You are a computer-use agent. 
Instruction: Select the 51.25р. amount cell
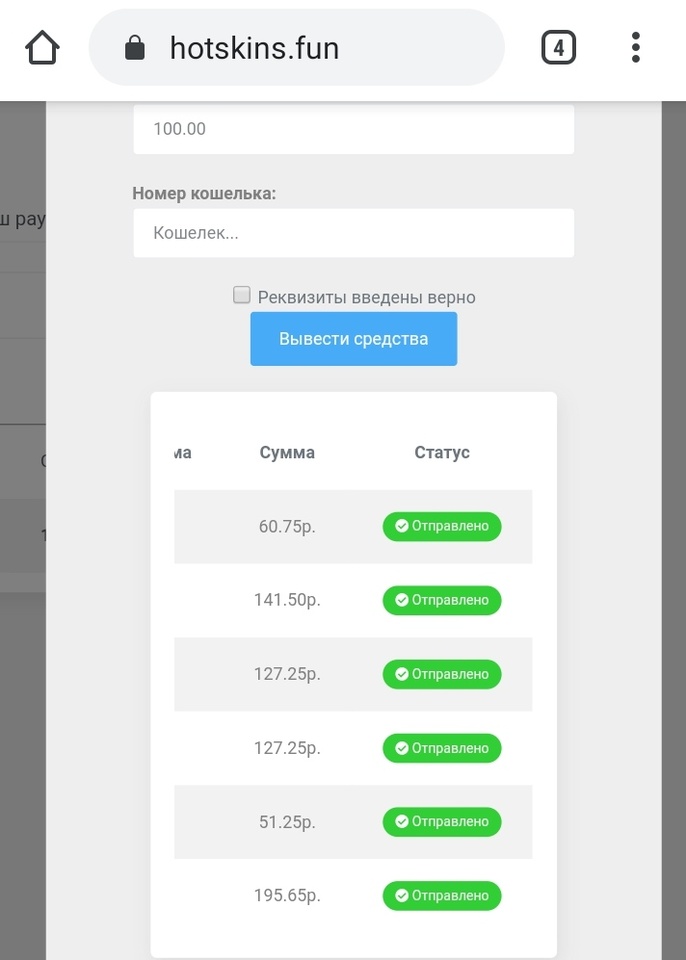(x=287, y=822)
